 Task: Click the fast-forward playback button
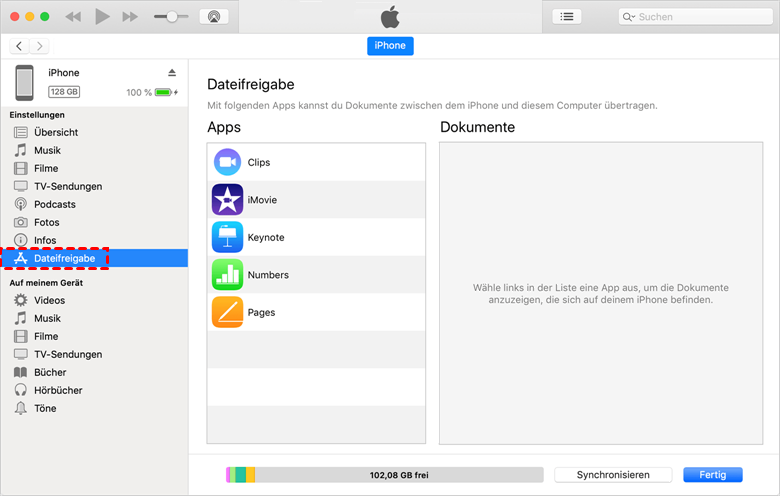[x=130, y=16]
